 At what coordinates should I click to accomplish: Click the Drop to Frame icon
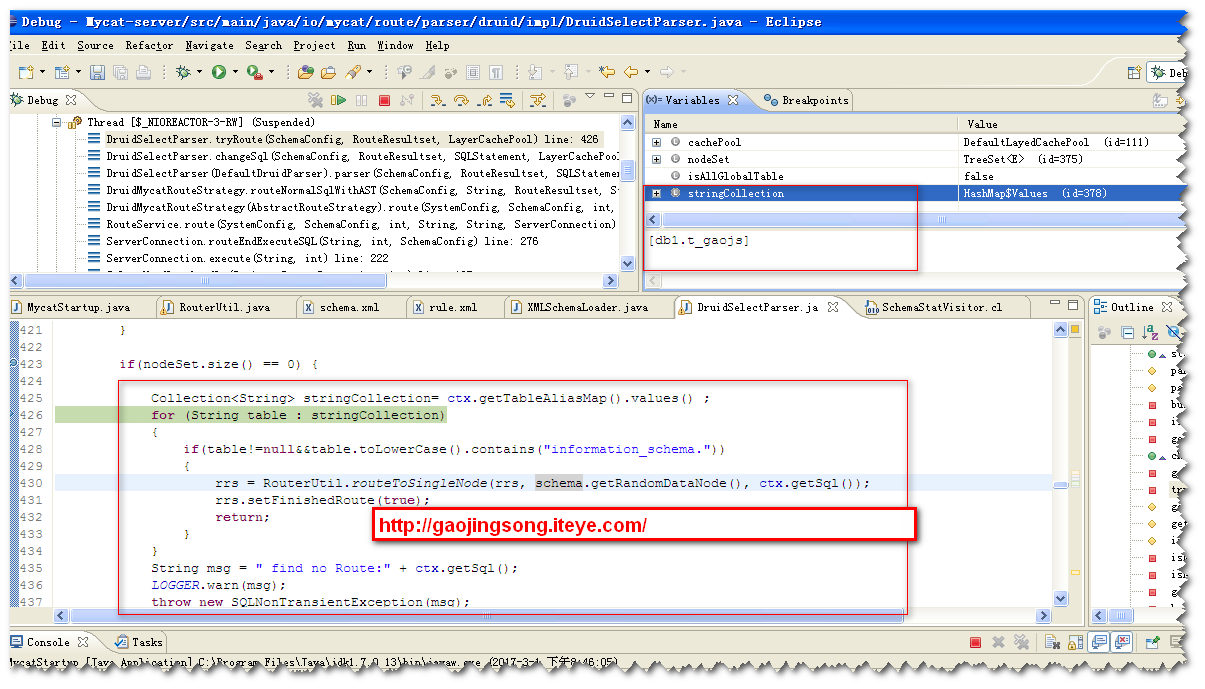point(508,100)
